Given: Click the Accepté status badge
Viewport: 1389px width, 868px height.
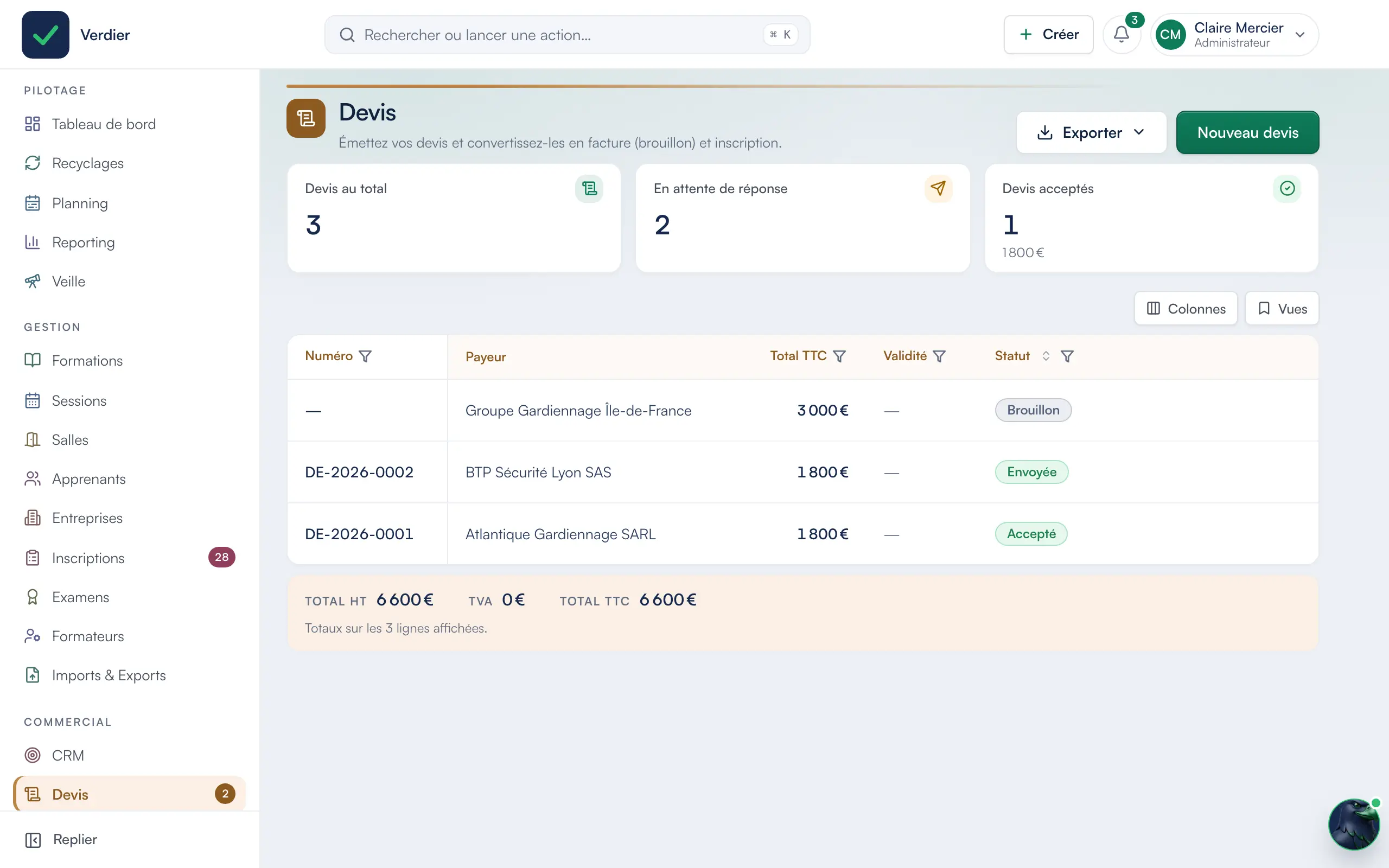Looking at the screenshot, I should point(1031,534).
